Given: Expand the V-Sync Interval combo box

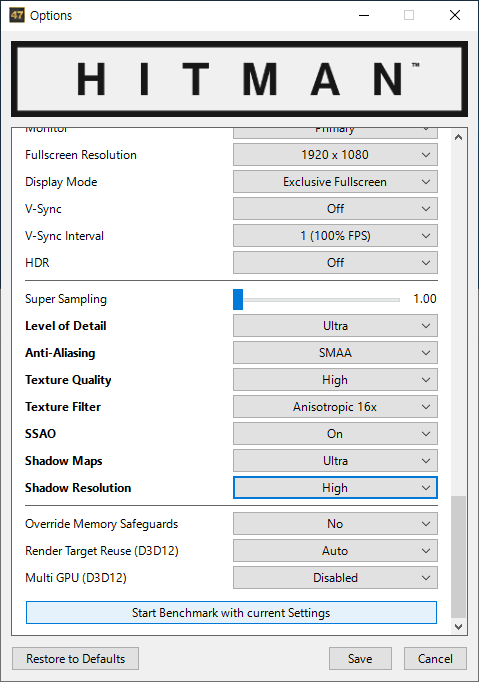Looking at the screenshot, I should [x=335, y=236].
